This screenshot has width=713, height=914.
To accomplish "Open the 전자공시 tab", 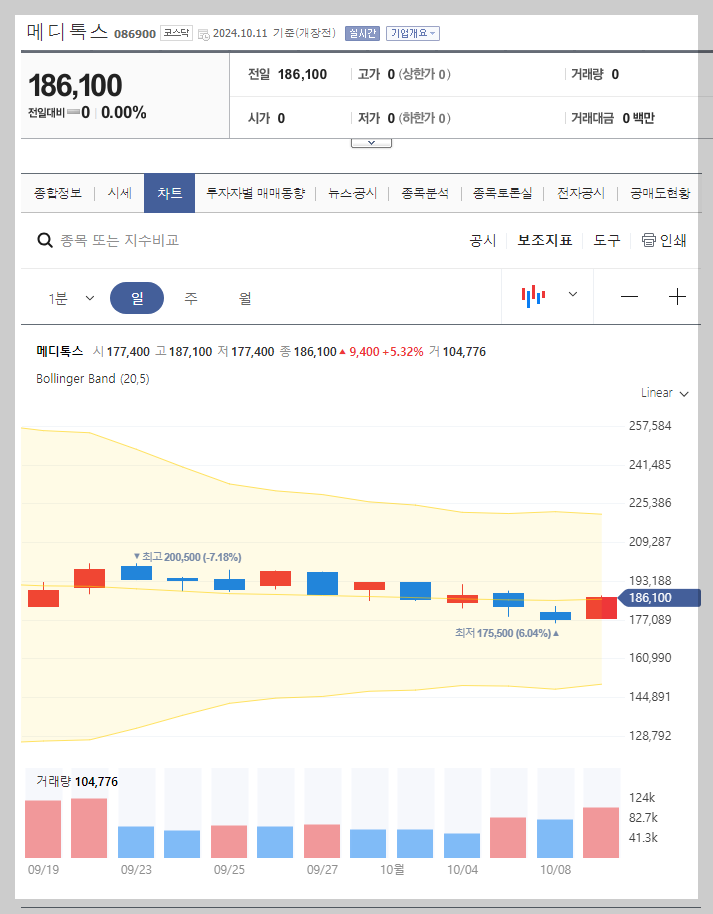I will click(581, 193).
